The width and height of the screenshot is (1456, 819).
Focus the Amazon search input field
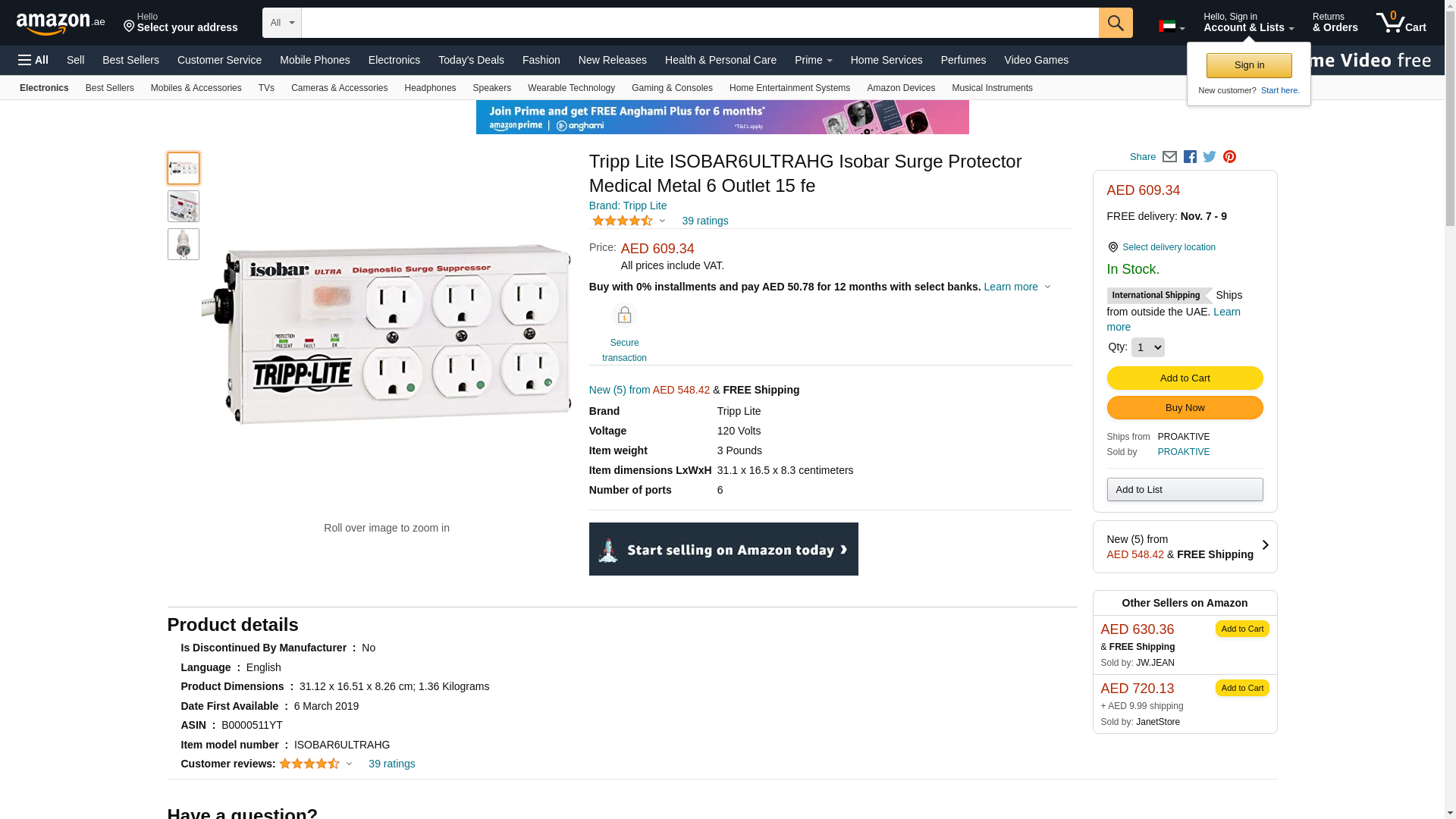coord(699,23)
